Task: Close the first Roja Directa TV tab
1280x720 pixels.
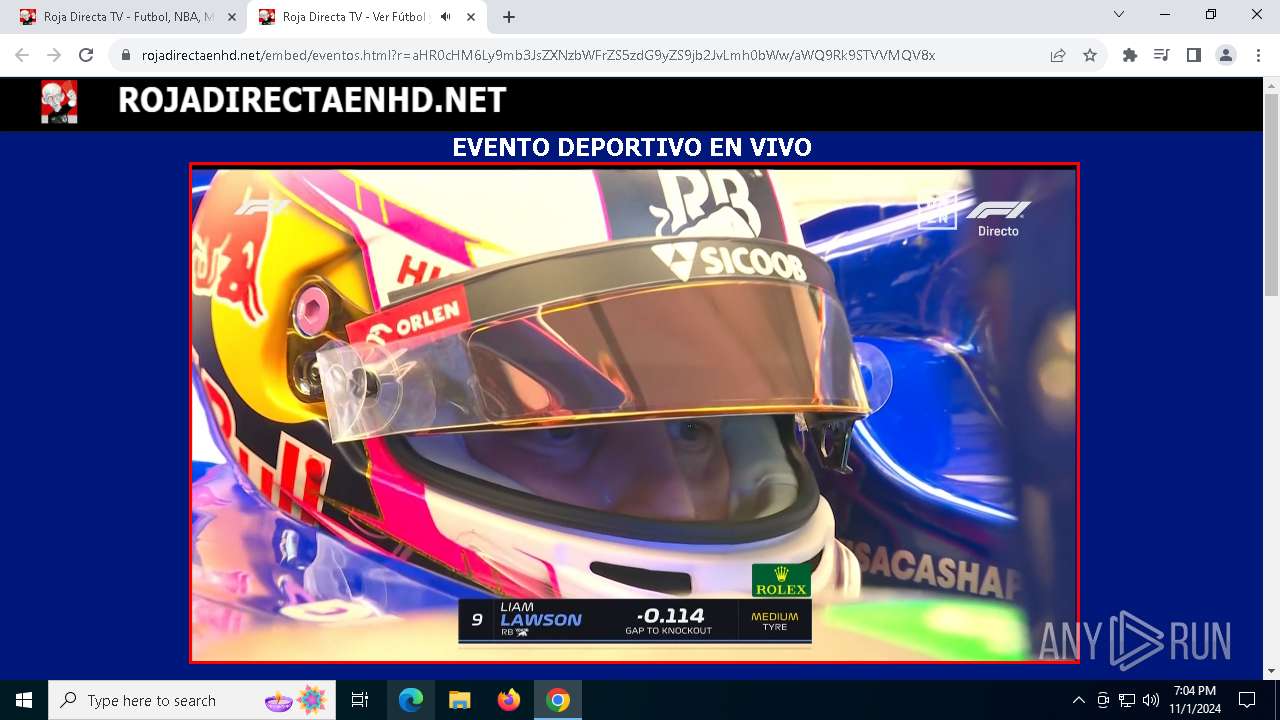Action: [x=232, y=17]
